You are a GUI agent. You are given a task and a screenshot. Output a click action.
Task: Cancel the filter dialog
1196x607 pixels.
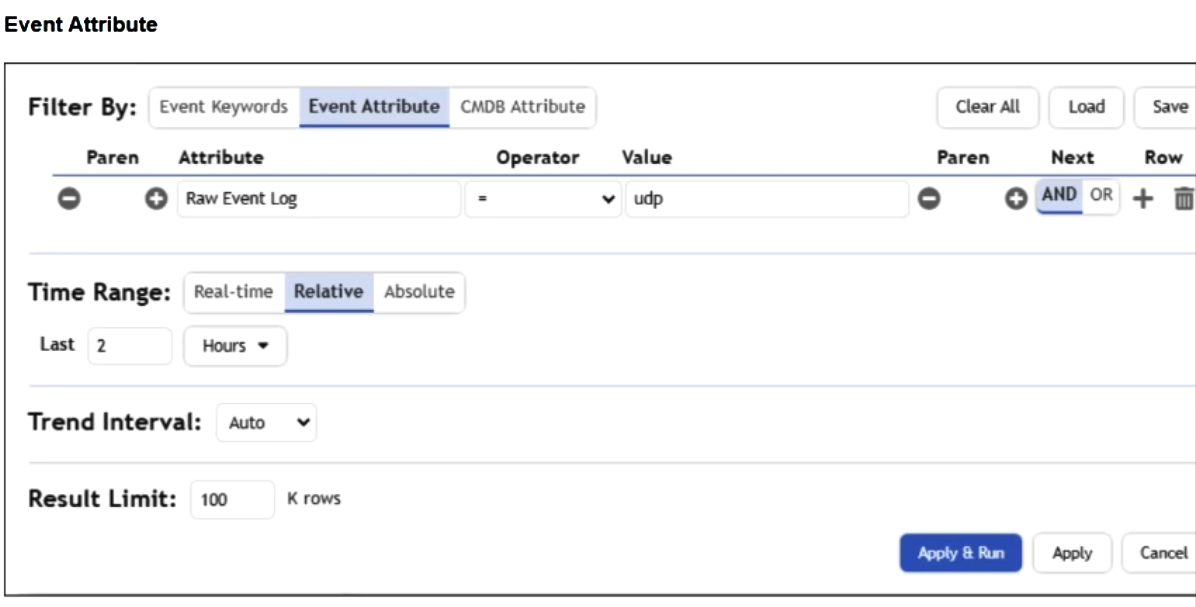click(1160, 553)
